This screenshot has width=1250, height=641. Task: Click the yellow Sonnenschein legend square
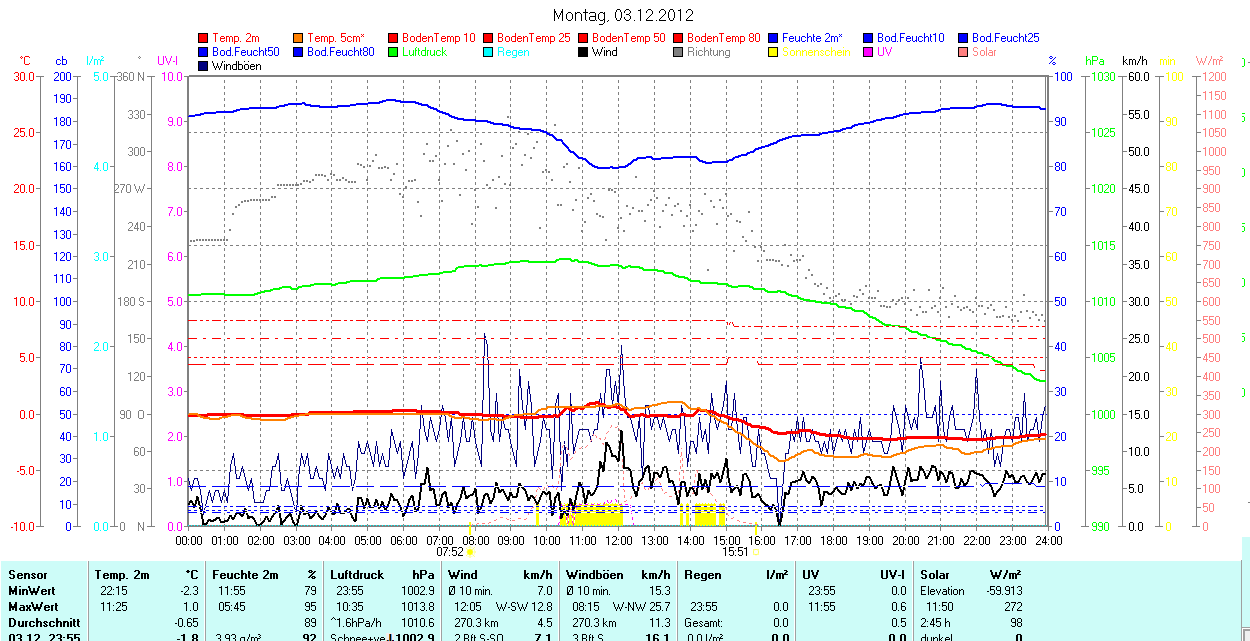[x=774, y=52]
